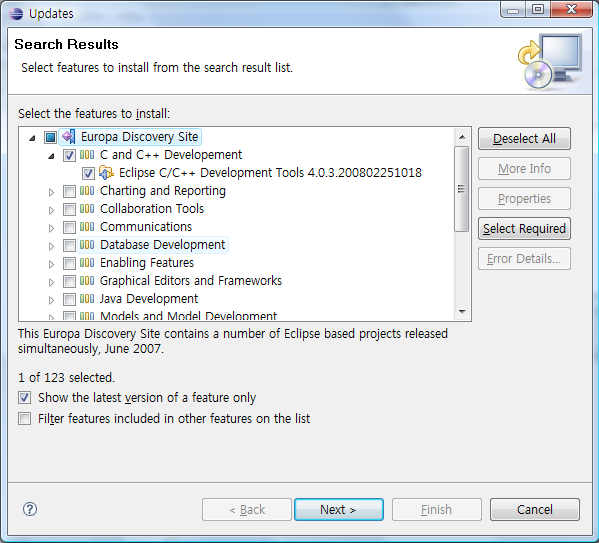Click the category icon beside Java Development

point(87,298)
